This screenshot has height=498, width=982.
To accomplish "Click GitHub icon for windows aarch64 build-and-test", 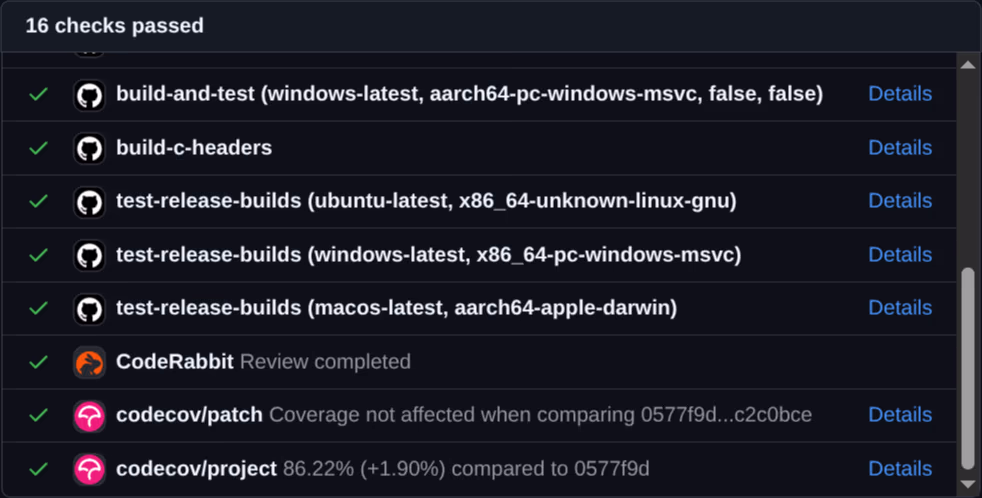I will click(x=90, y=95).
